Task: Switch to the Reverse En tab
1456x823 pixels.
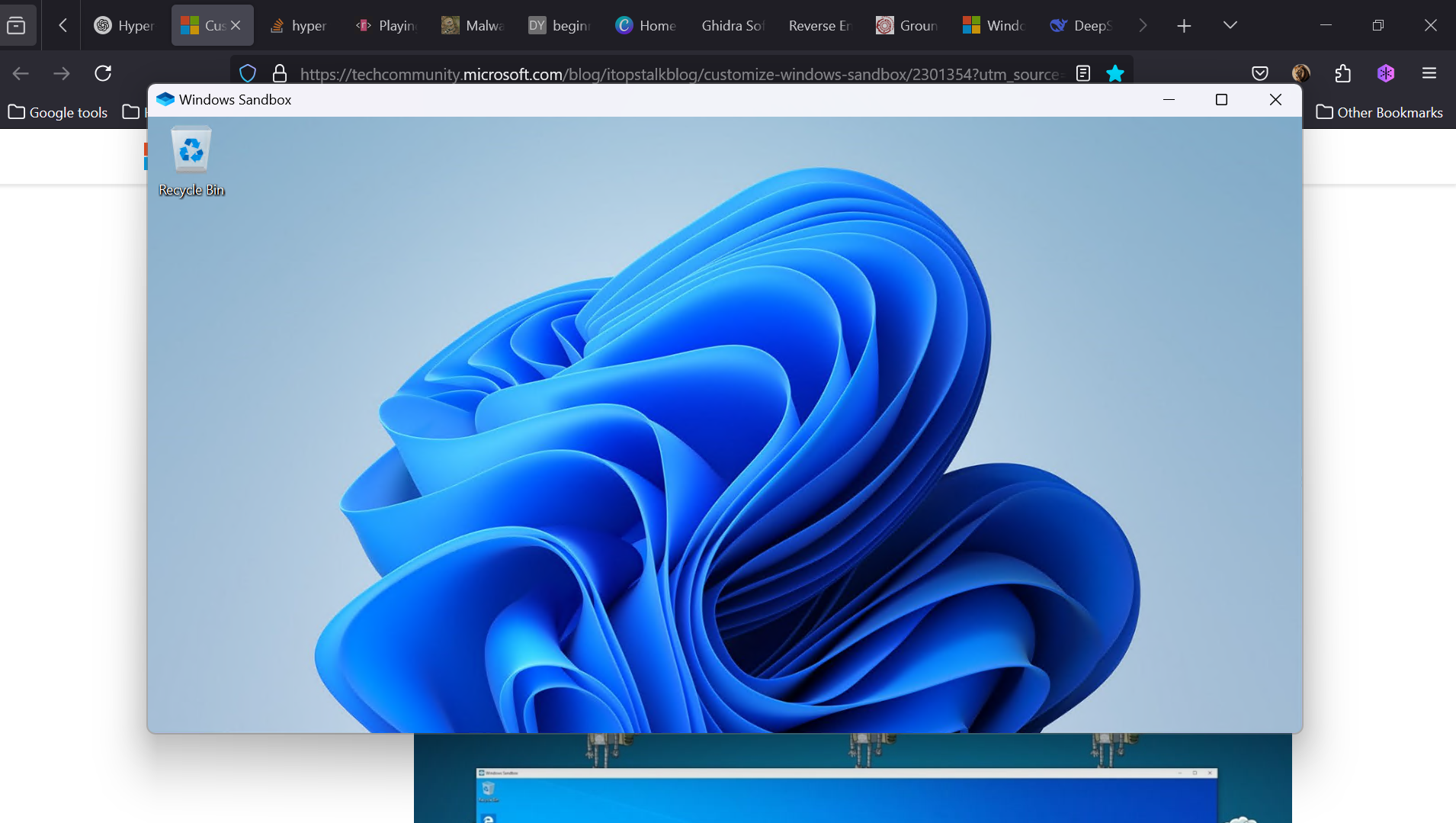Action: (x=819, y=25)
